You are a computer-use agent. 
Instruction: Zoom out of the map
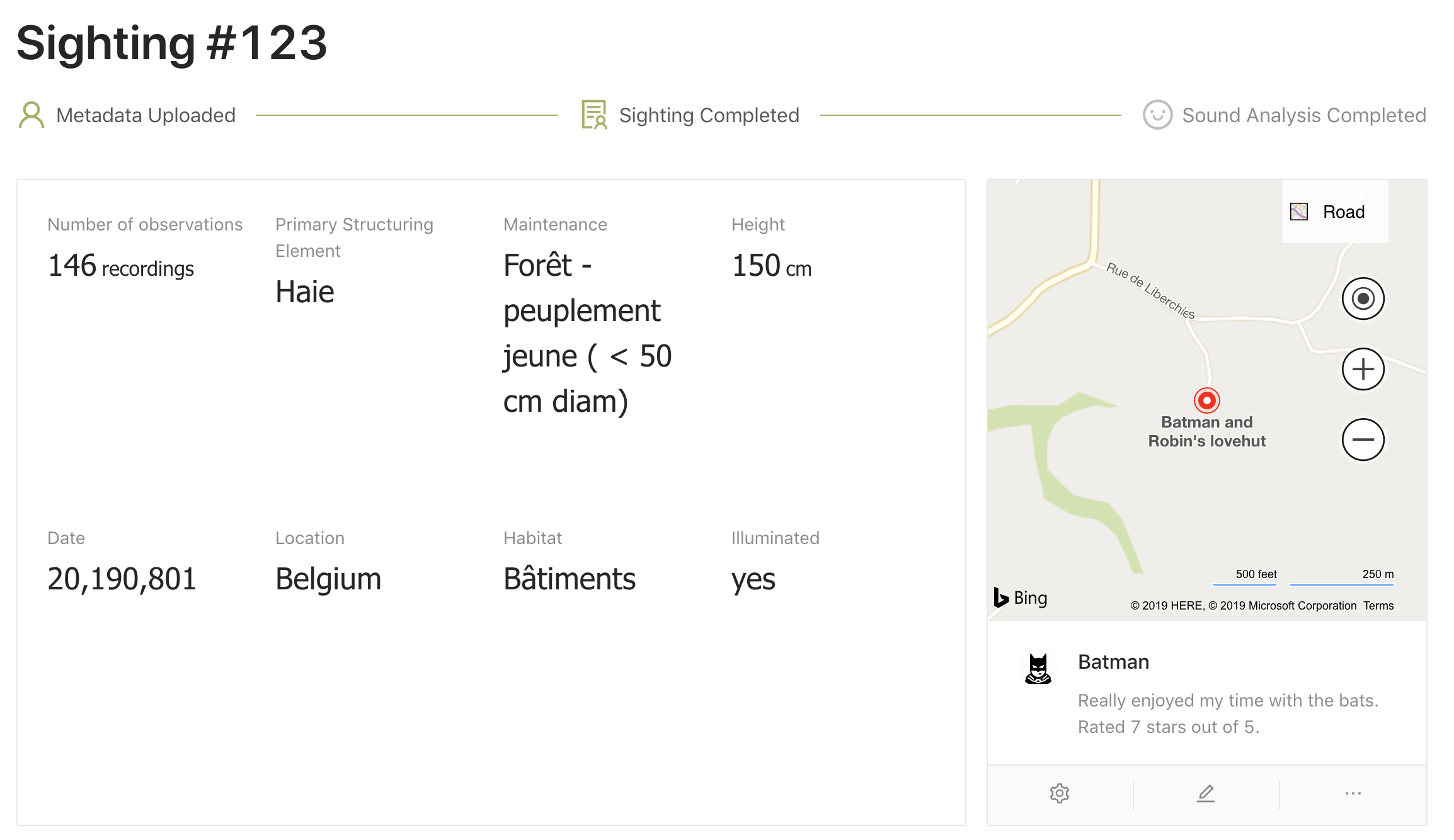coord(1363,440)
